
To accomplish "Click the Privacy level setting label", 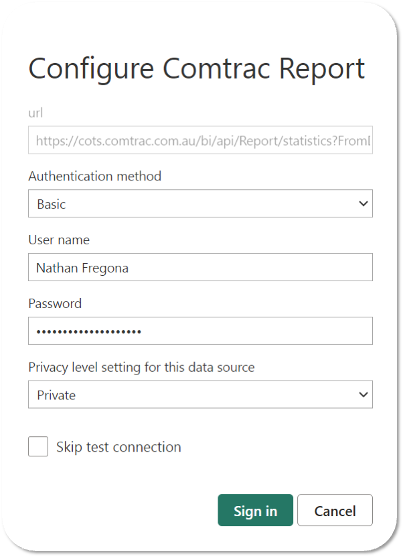I will pos(142,367).
